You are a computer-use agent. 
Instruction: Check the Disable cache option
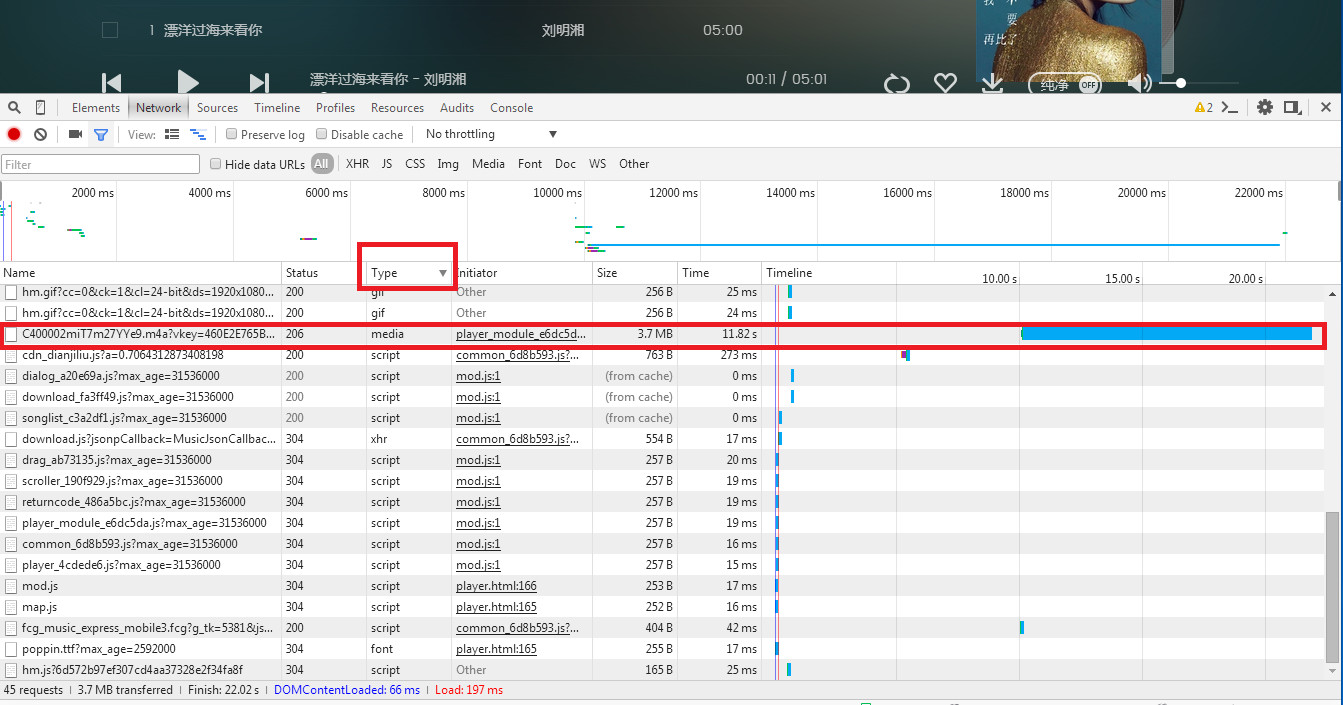(x=322, y=134)
